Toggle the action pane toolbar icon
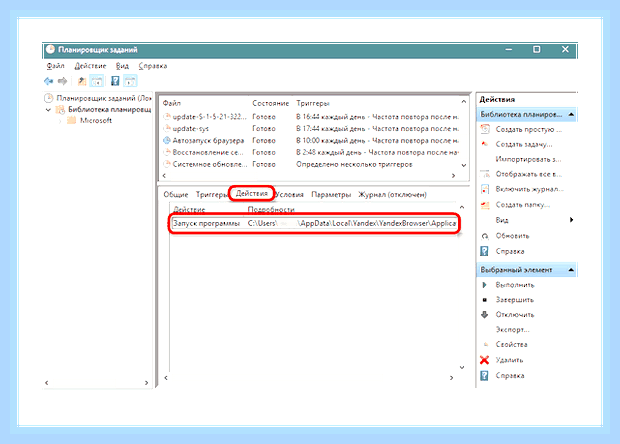620x444 pixels. click(130, 81)
